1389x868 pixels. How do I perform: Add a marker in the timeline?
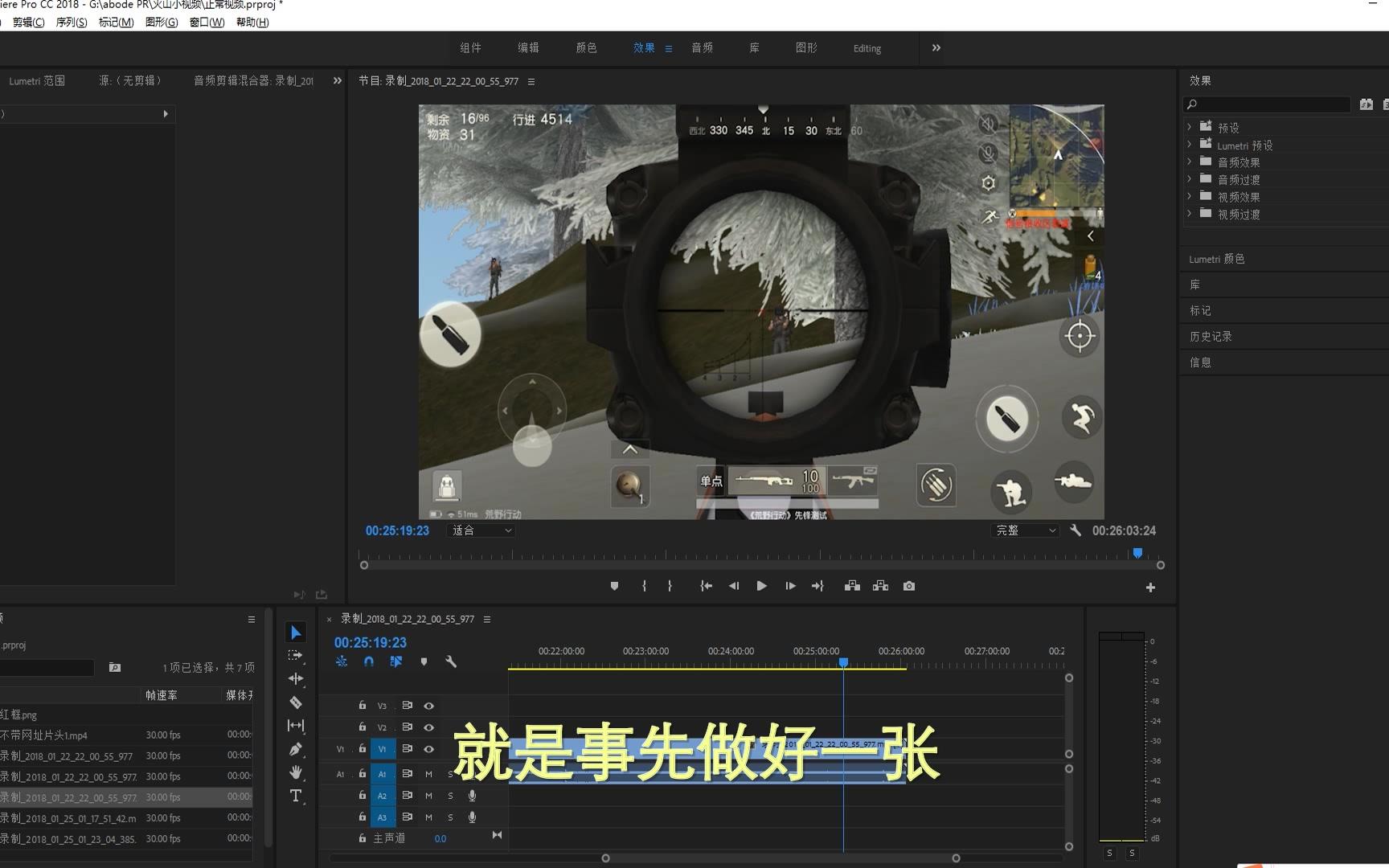pyautogui.click(x=424, y=661)
